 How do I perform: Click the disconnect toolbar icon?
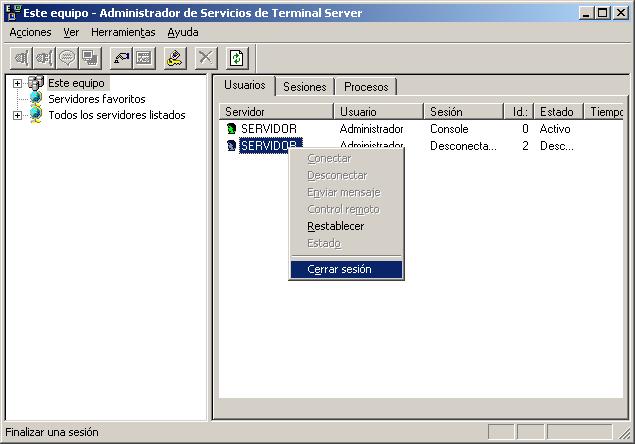pyautogui.click(x=44, y=58)
